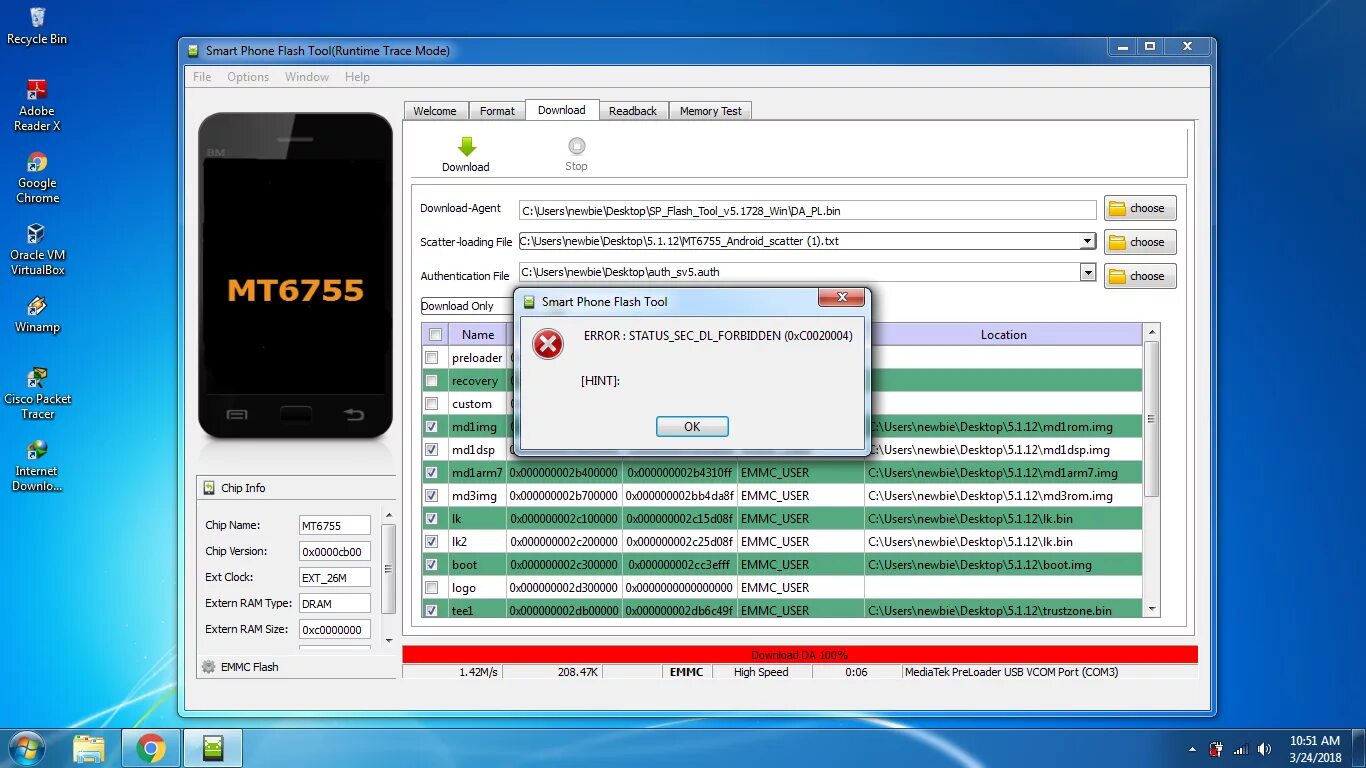Click the Download-Agent path field
This screenshot has width=1366, height=768.
coord(808,211)
